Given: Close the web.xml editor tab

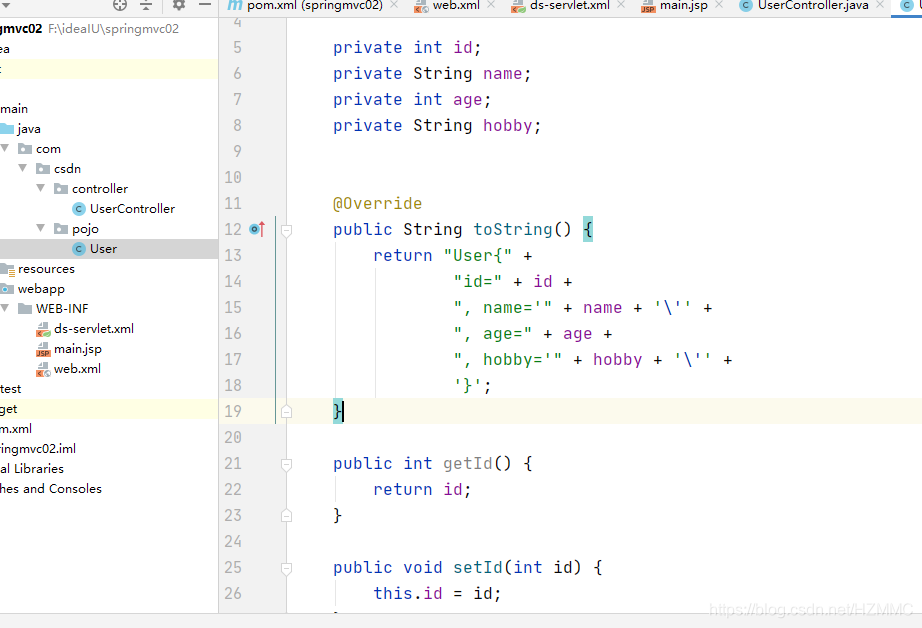Looking at the screenshot, I should (x=491, y=5).
